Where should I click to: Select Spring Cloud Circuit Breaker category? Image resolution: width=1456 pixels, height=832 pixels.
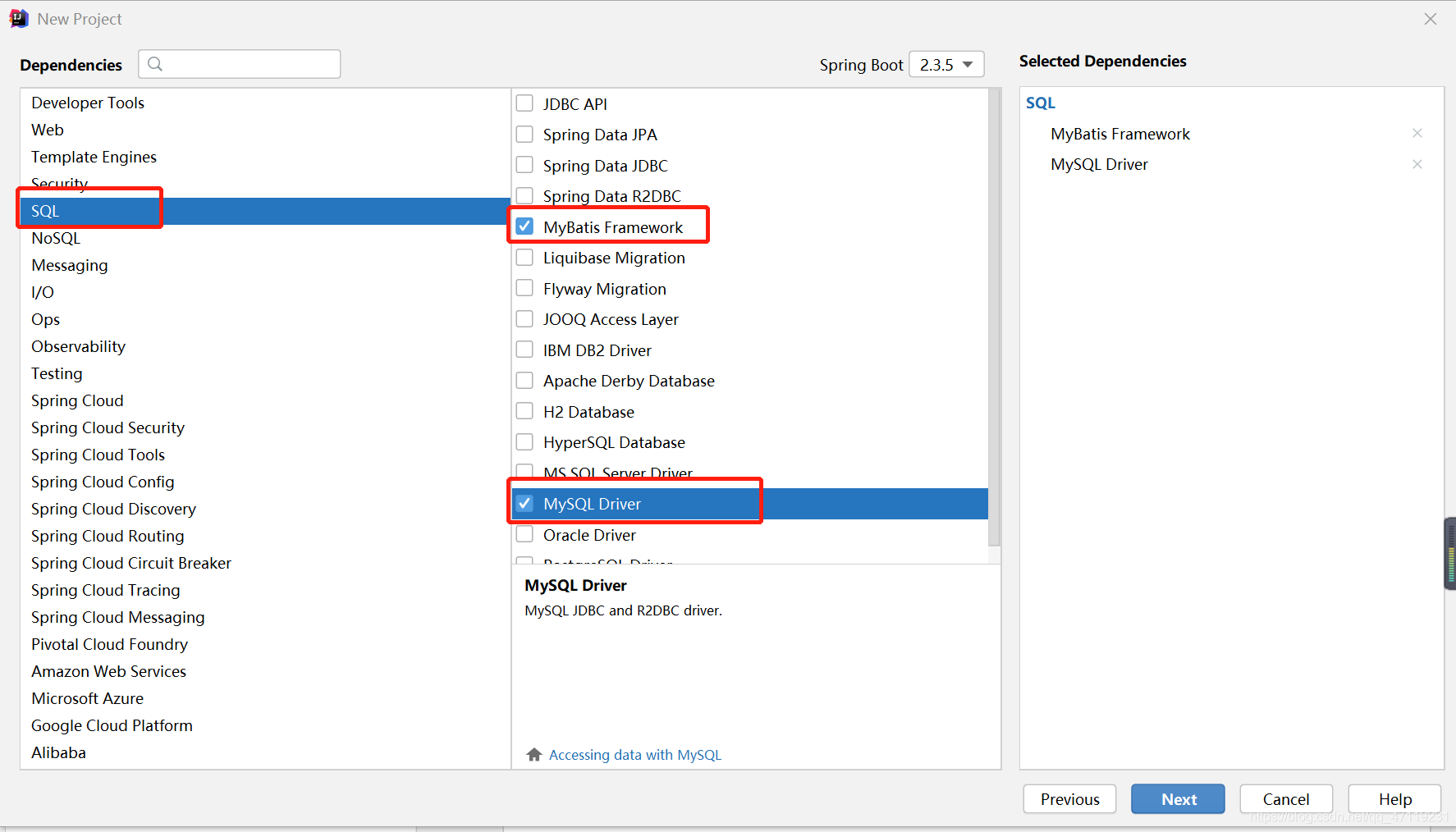click(265, 563)
